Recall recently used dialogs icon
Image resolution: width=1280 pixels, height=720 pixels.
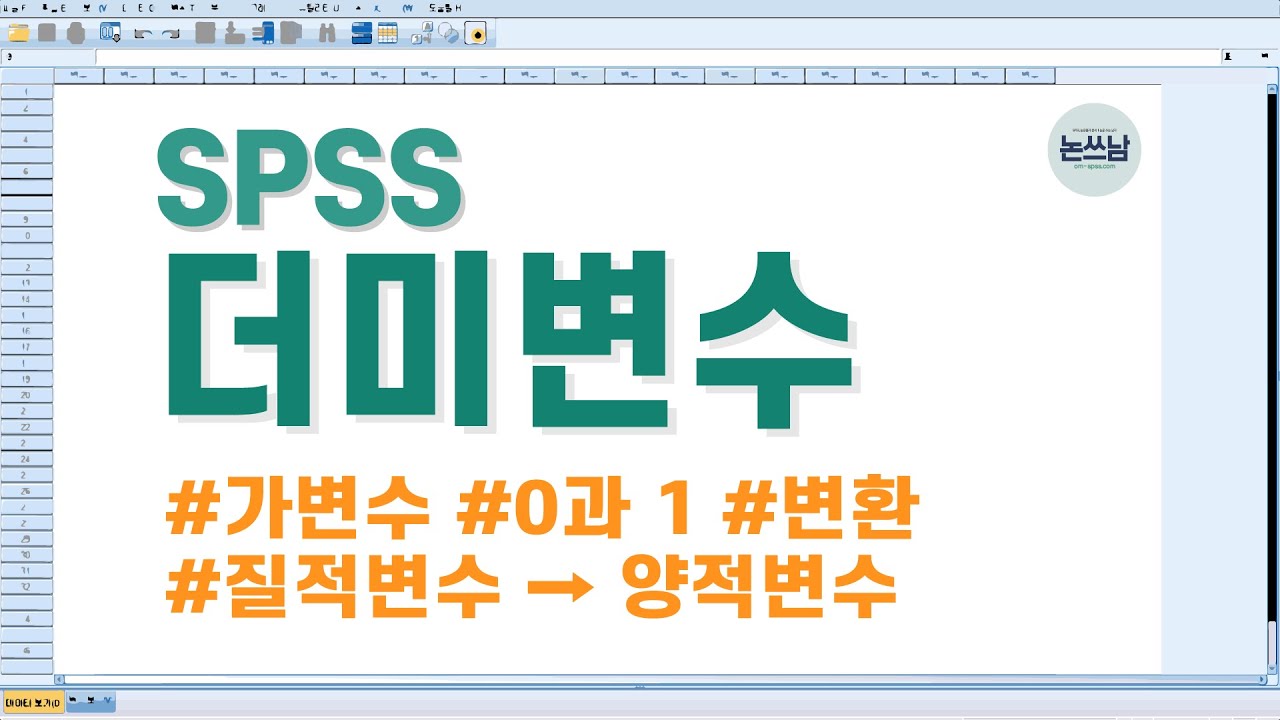coord(110,33)
